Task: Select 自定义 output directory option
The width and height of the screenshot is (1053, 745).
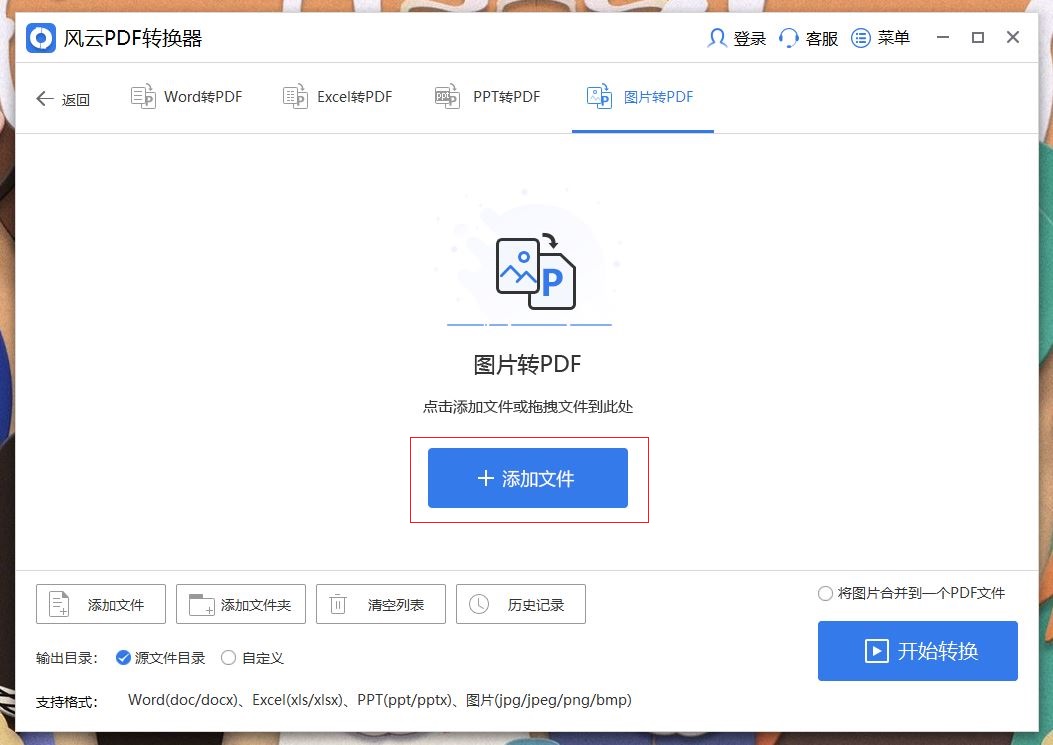Action: (228, 658)
